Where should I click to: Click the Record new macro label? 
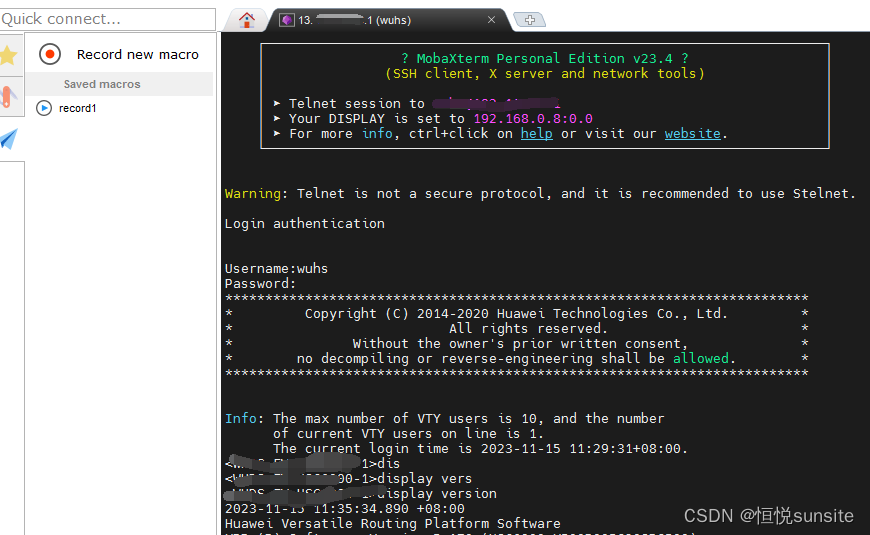pyautogui.click(x=138, y=54)
